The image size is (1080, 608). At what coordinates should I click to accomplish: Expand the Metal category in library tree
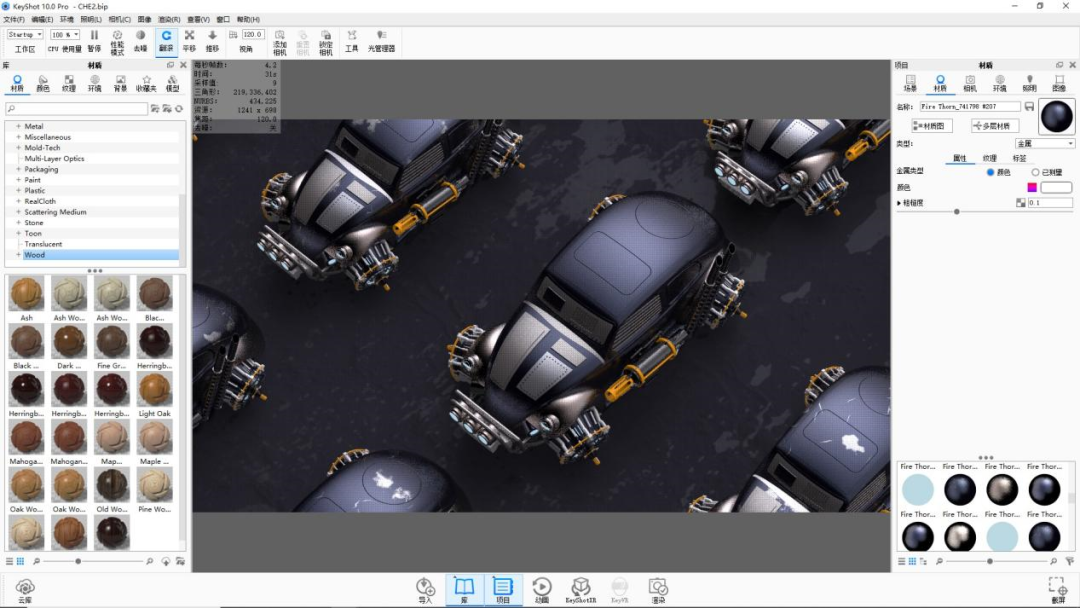[19, 126]
